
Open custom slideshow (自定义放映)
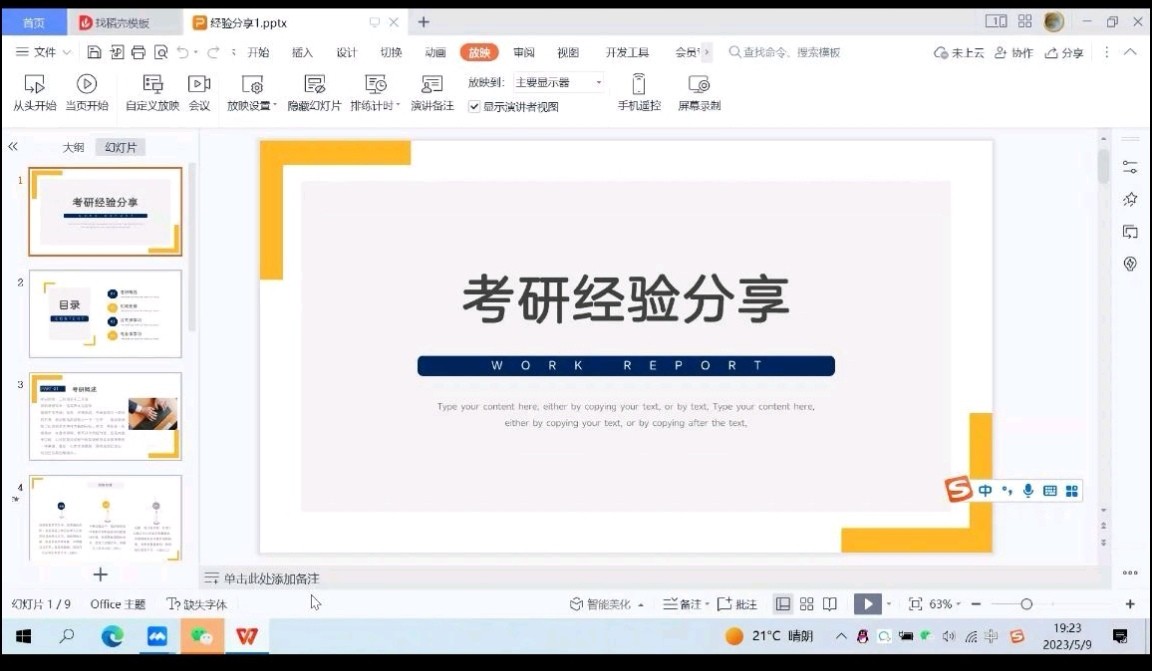[x=152, y=93]
